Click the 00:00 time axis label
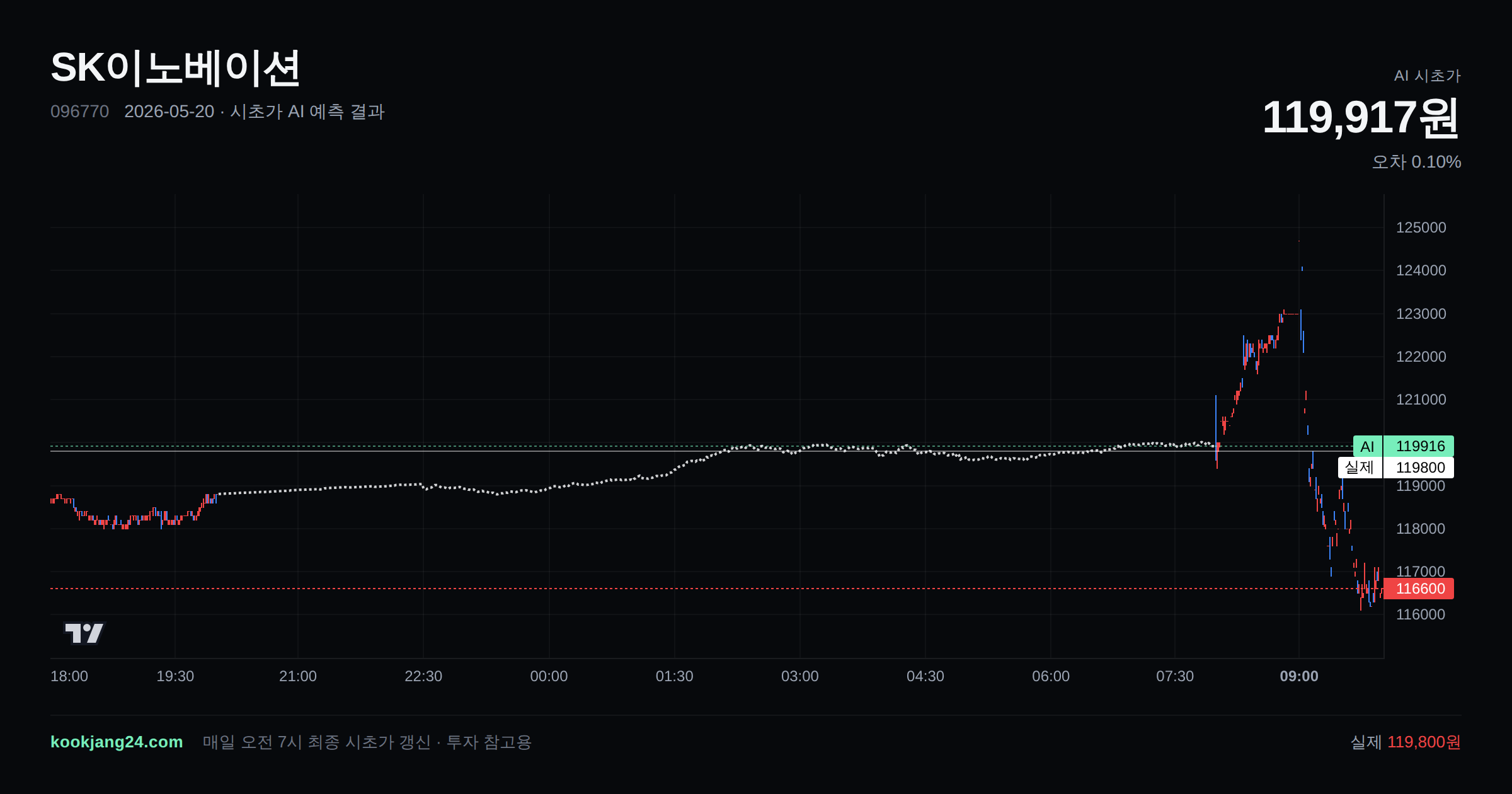 point(549,676)
